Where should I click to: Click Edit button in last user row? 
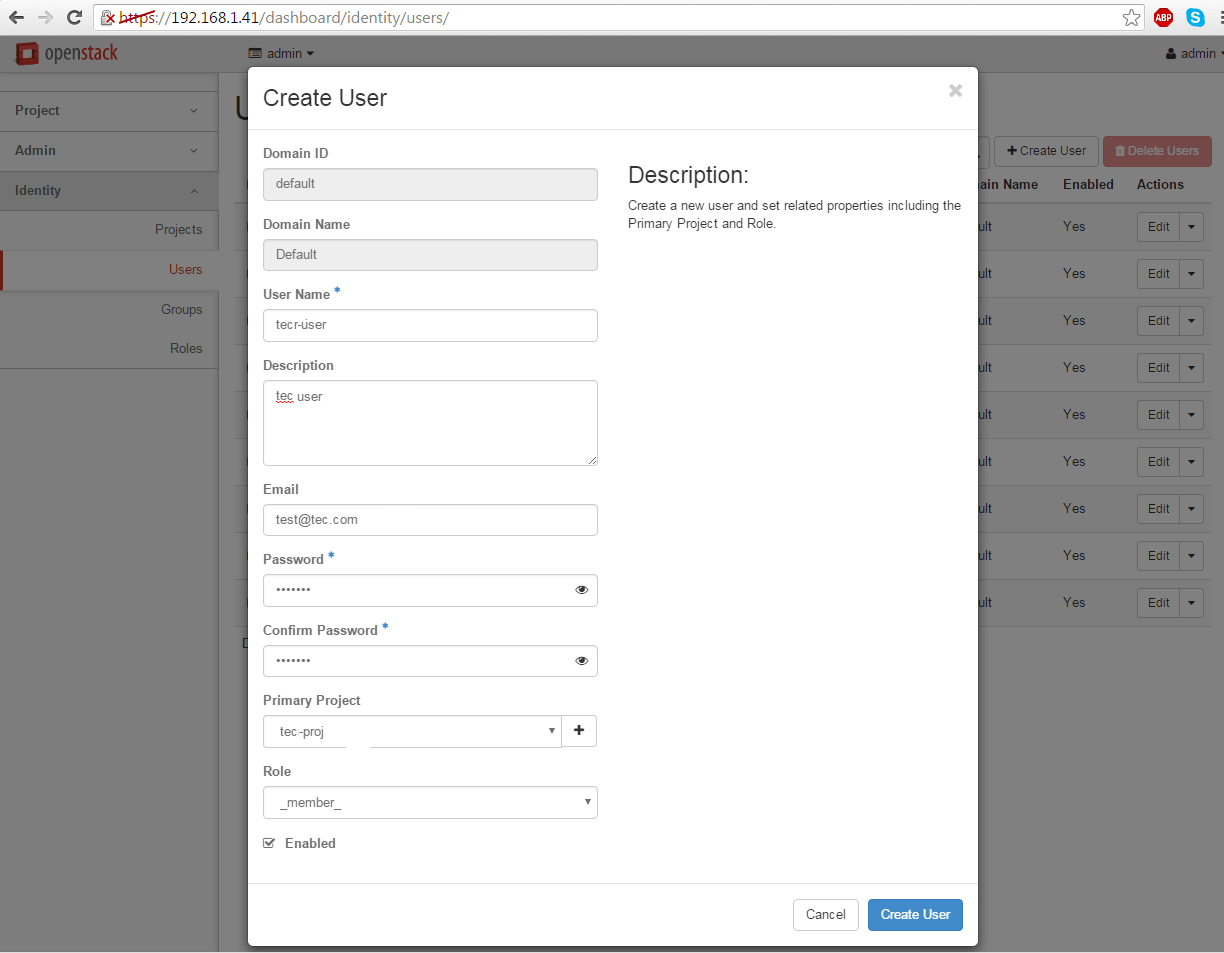pos(1159,603)
